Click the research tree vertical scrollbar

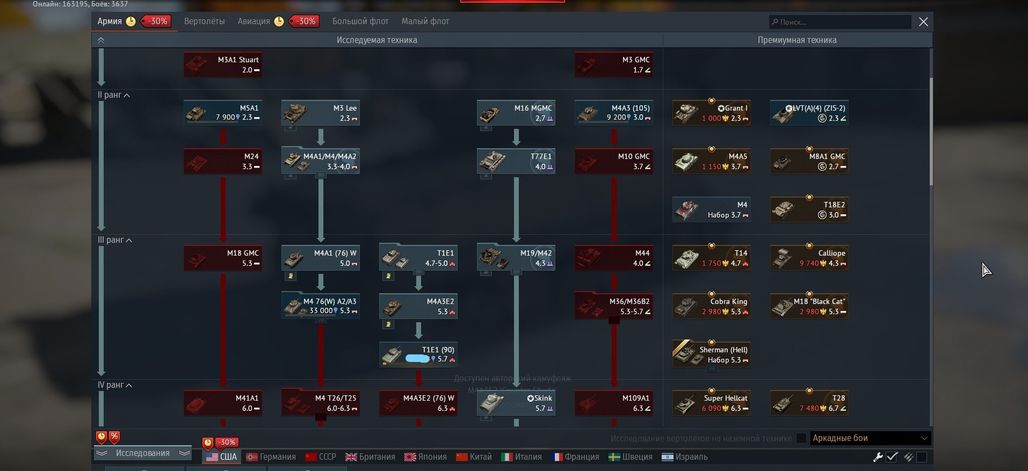point(930,131)
